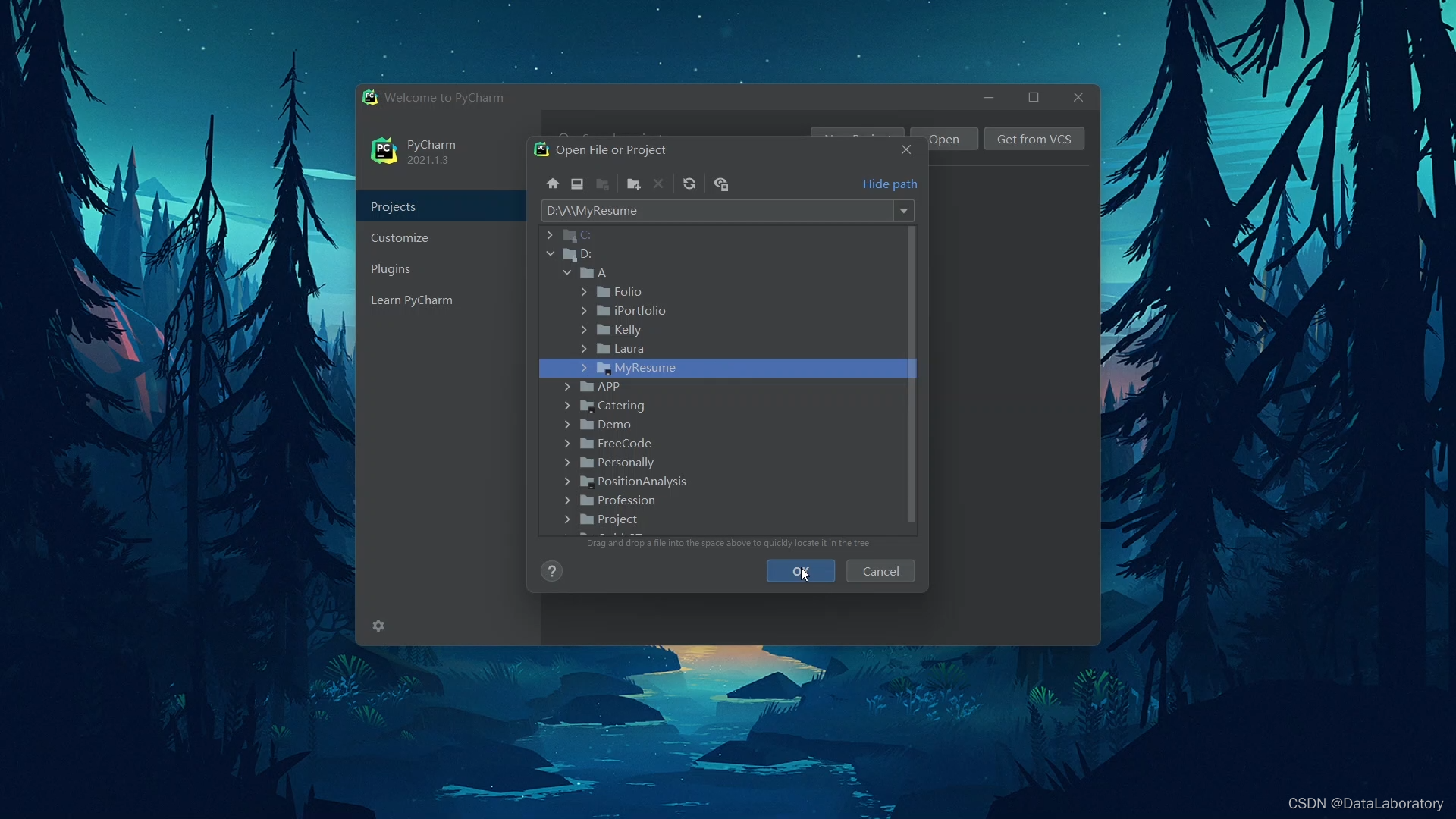Image resolution: width=1456 pixels, height=819 pixels.
Task: Select the APP folder label
Action: tap(608, 387)
